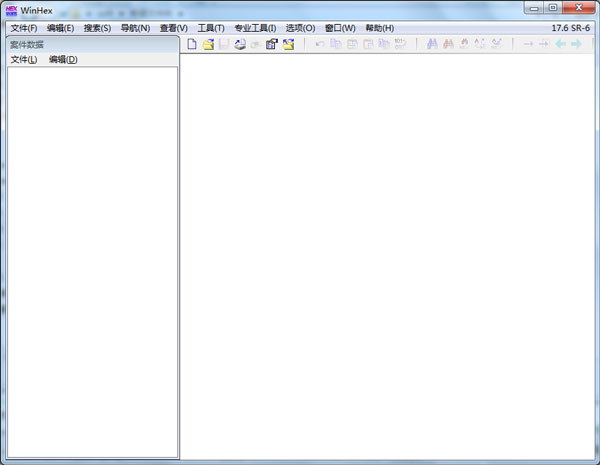Open the Properties toolbar icon
This screenshot has height=465, width=600.
coord(271,44)
